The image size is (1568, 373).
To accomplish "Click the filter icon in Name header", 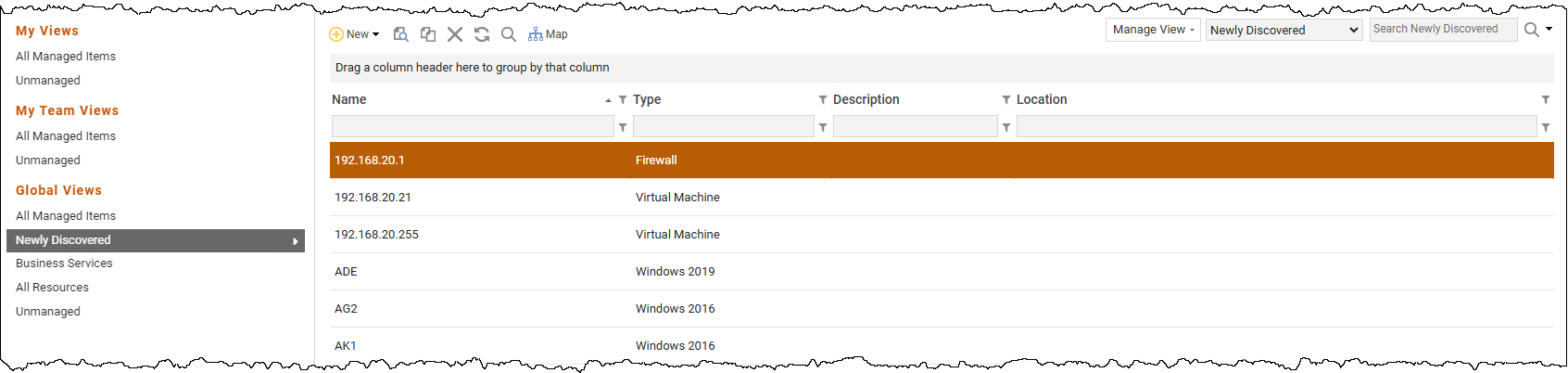I will coord(623,99).
